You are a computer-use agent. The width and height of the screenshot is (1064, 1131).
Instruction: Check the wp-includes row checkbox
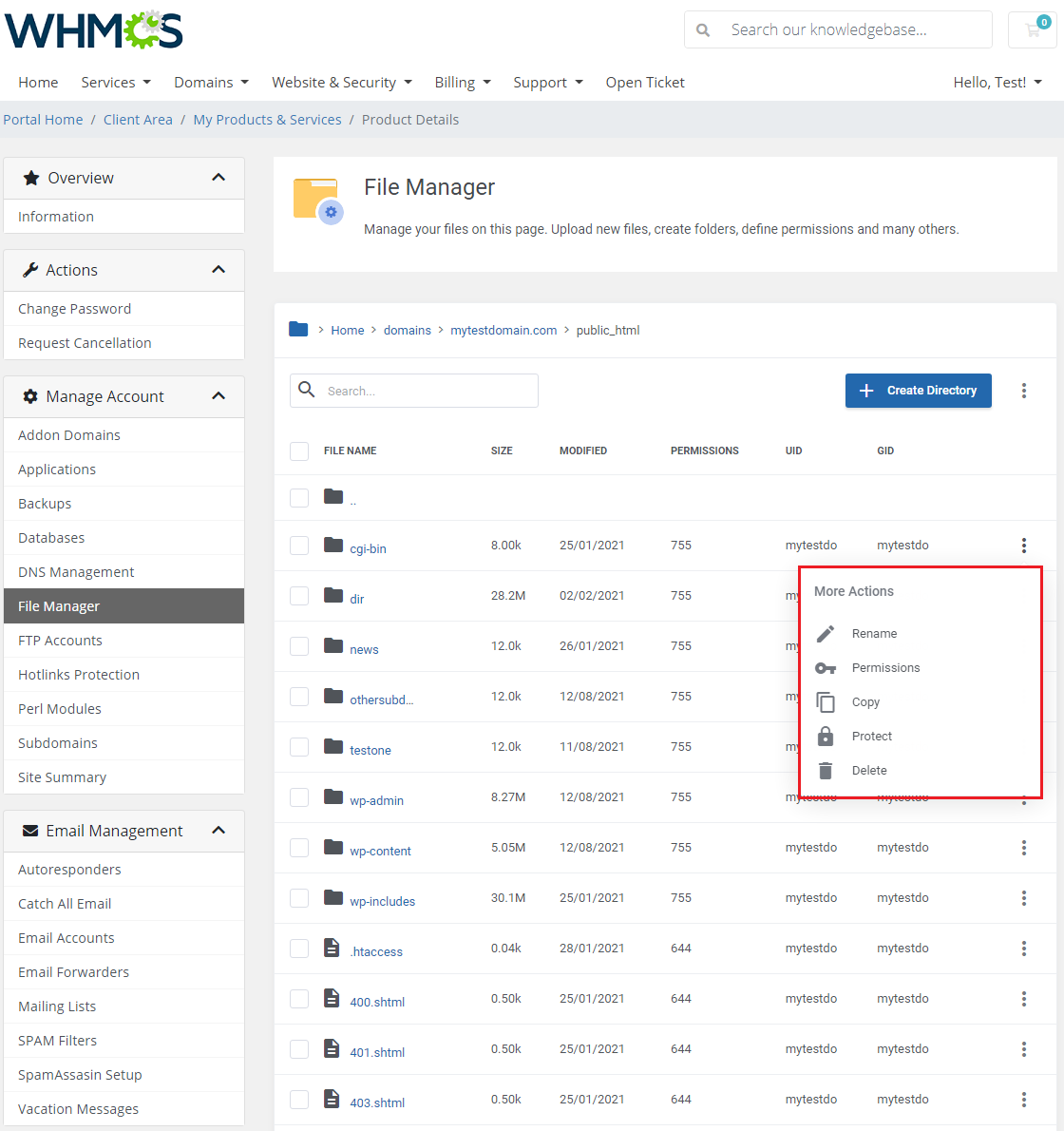299,898
